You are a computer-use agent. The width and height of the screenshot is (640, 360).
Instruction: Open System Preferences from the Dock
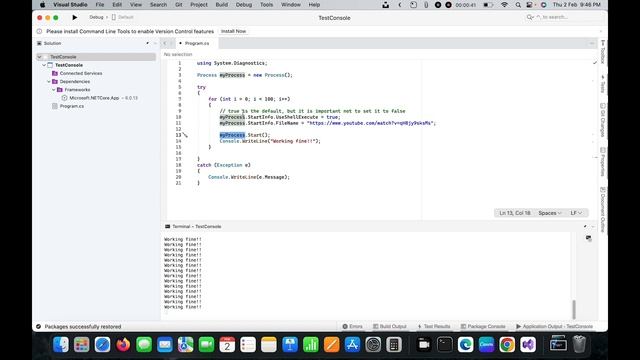coord(373,345)
